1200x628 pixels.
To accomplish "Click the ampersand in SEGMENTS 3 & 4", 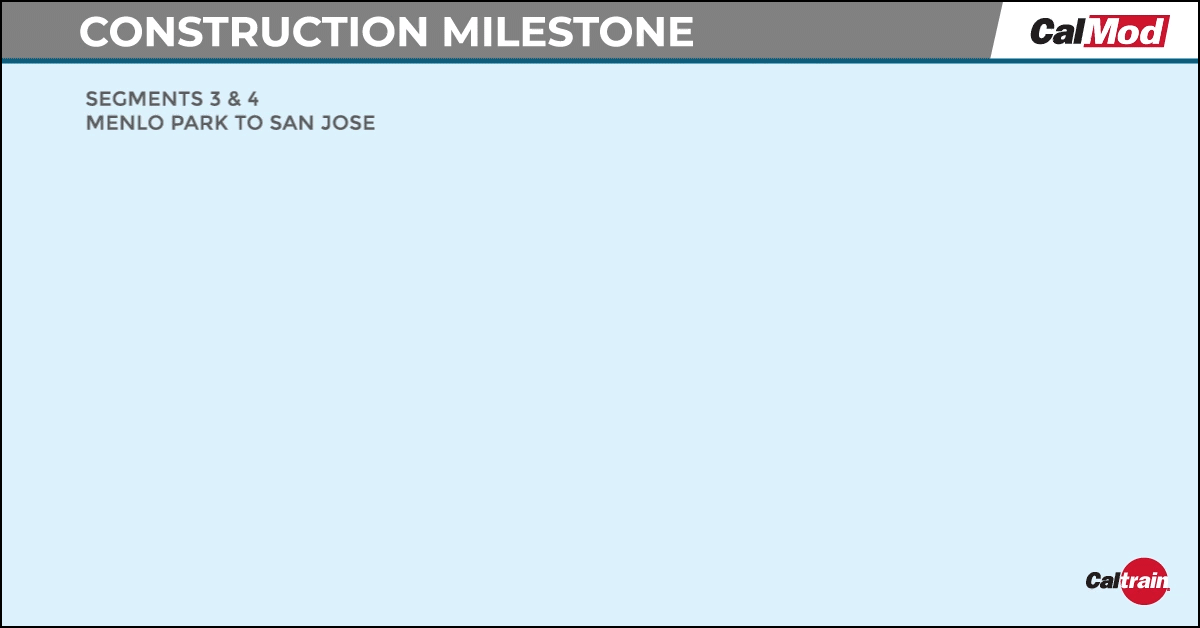I will pyautogui.click(x=235, y=100).
